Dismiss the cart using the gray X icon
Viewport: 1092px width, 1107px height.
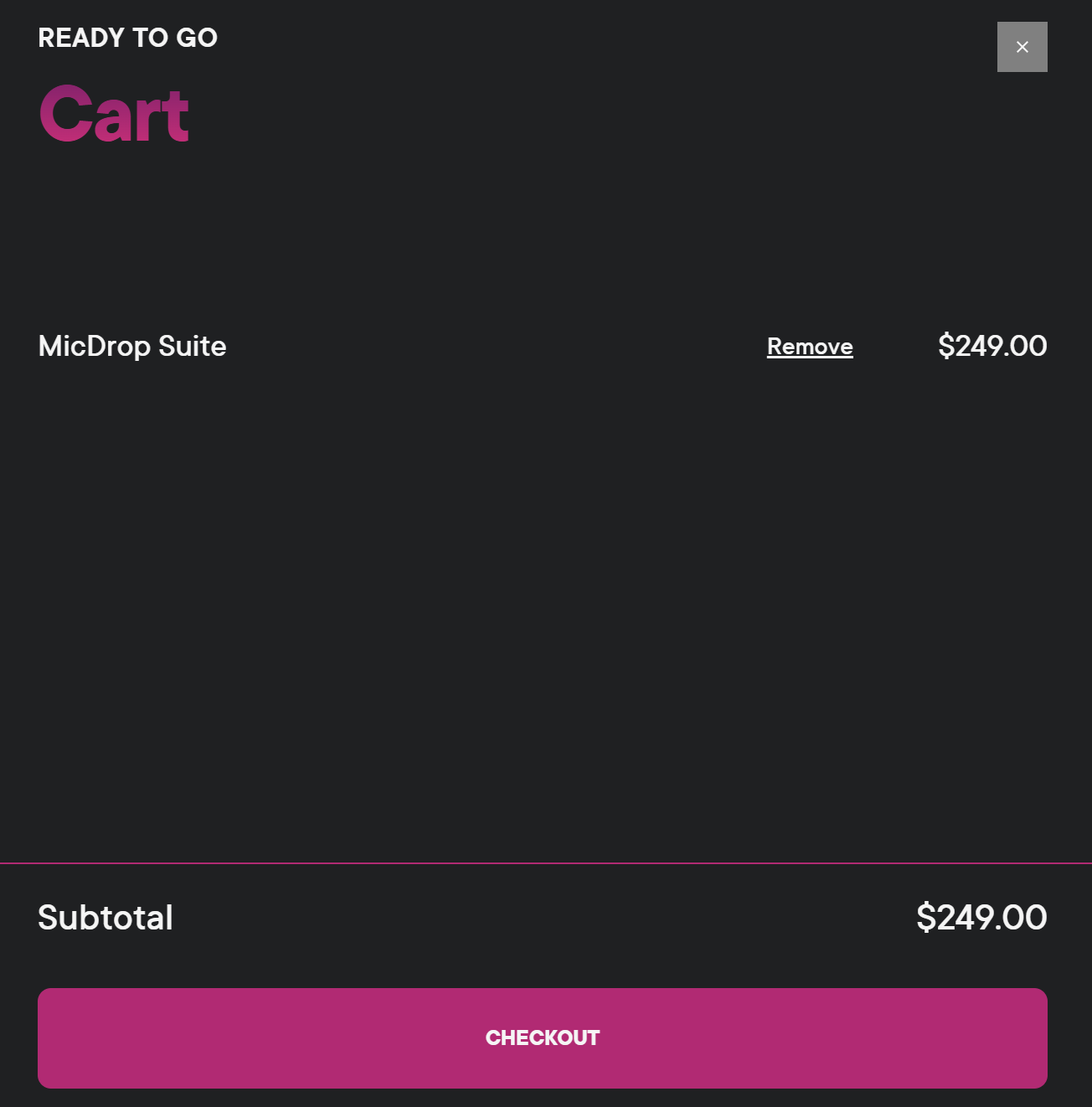[x=1022, y=47]
